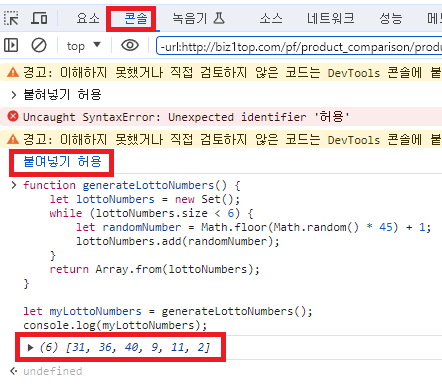Toggle the live expression eye icon
442x384 pixels.
pos(130,45)
